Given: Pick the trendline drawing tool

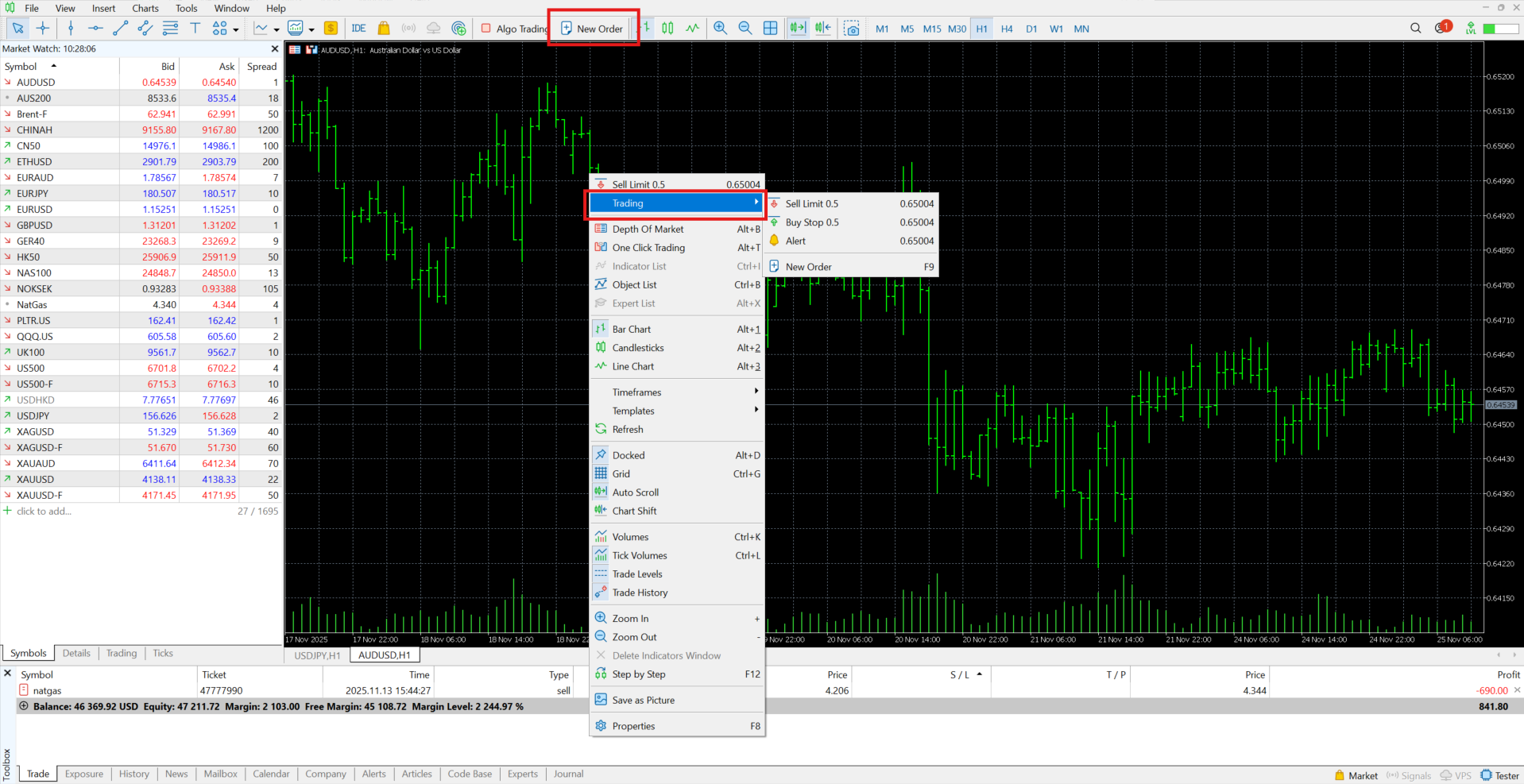Looking at the screenshot, I should coord(120,29).
